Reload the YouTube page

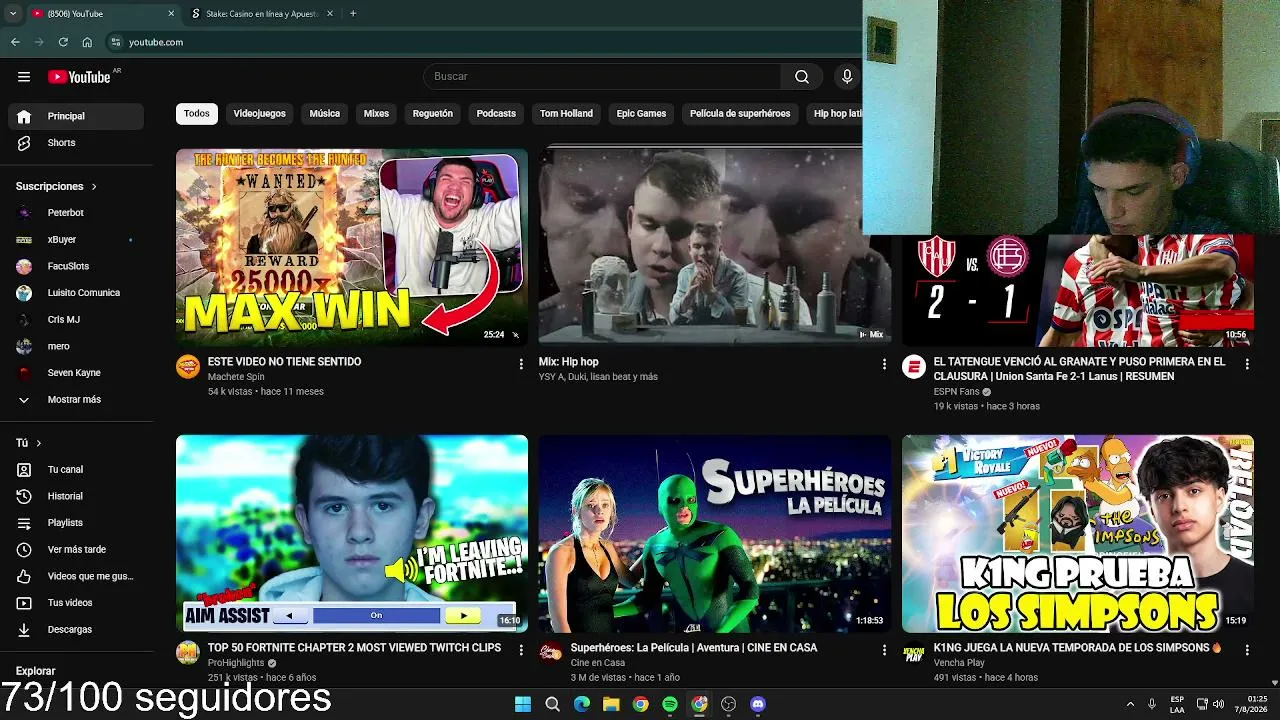[x=63, y=42]
